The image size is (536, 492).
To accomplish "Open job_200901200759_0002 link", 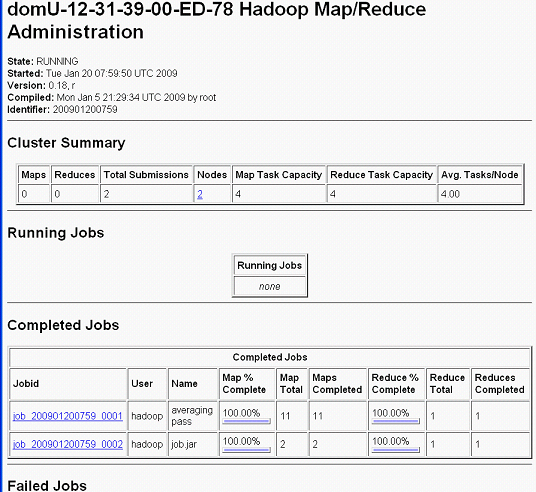I will 68,444.
